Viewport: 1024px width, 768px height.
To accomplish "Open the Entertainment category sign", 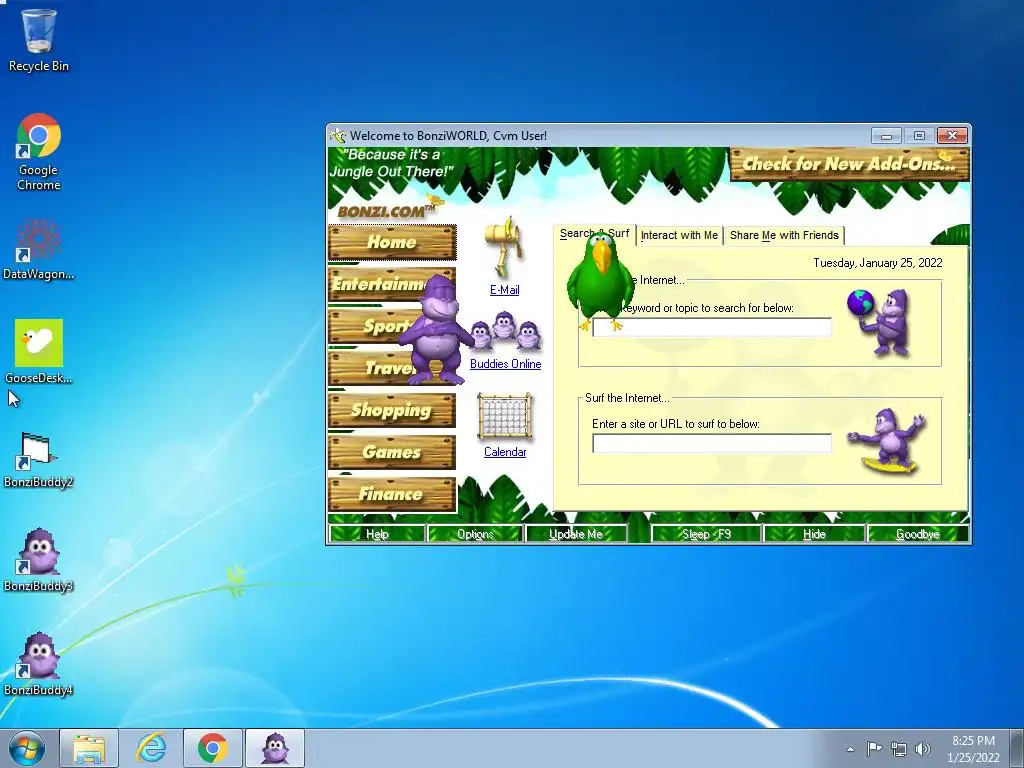I will (x=392, y=284).
